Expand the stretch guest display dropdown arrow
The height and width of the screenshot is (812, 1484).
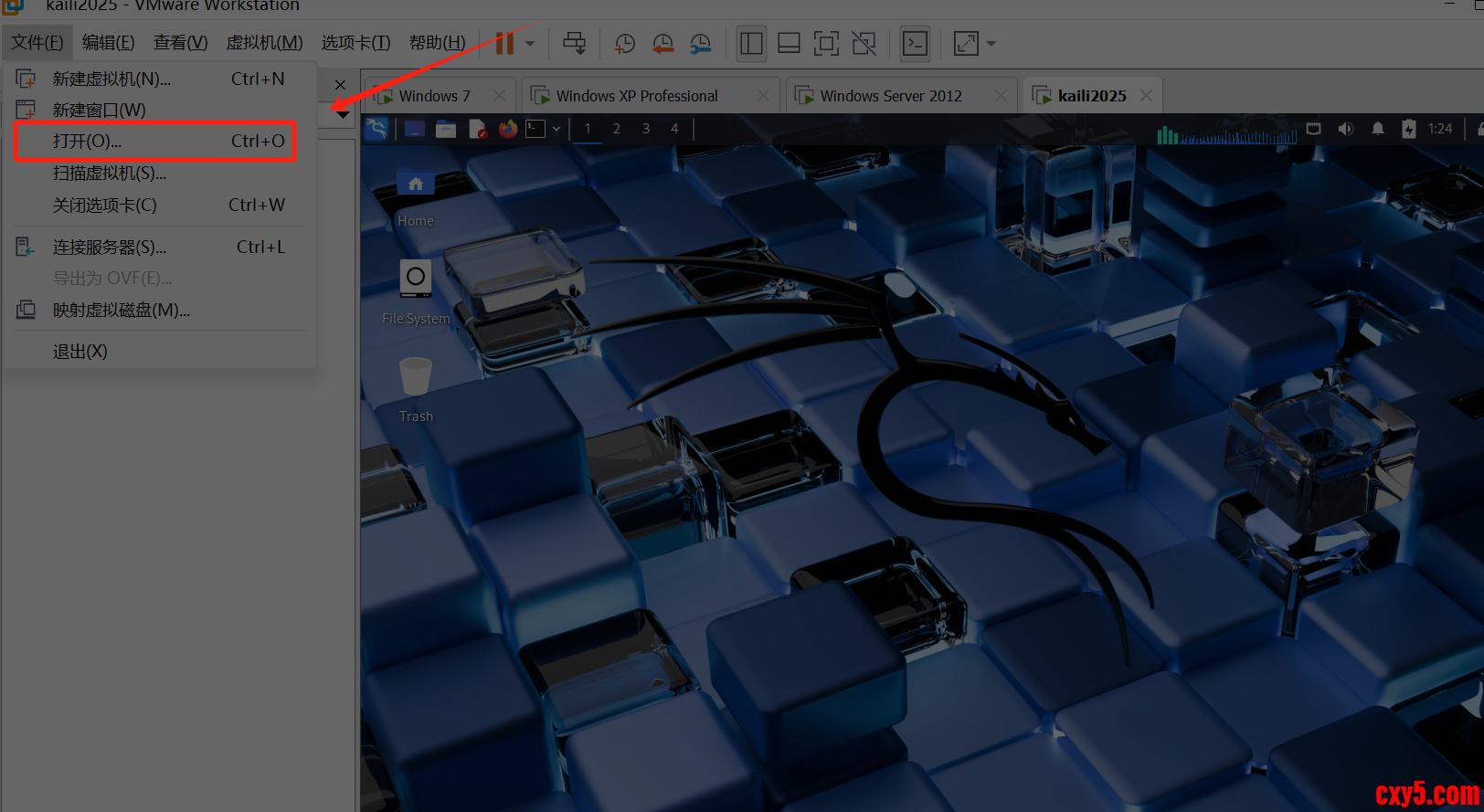(991, 44)
